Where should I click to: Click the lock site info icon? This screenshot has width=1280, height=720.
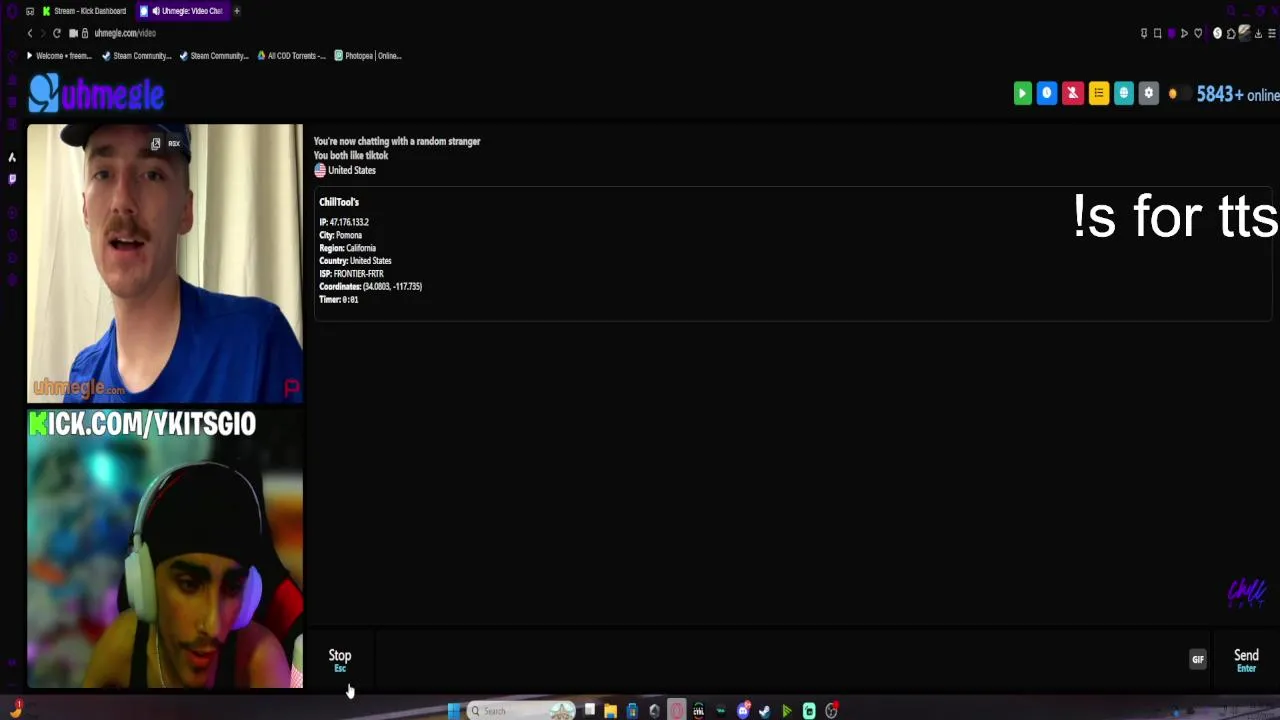point(85,33)
